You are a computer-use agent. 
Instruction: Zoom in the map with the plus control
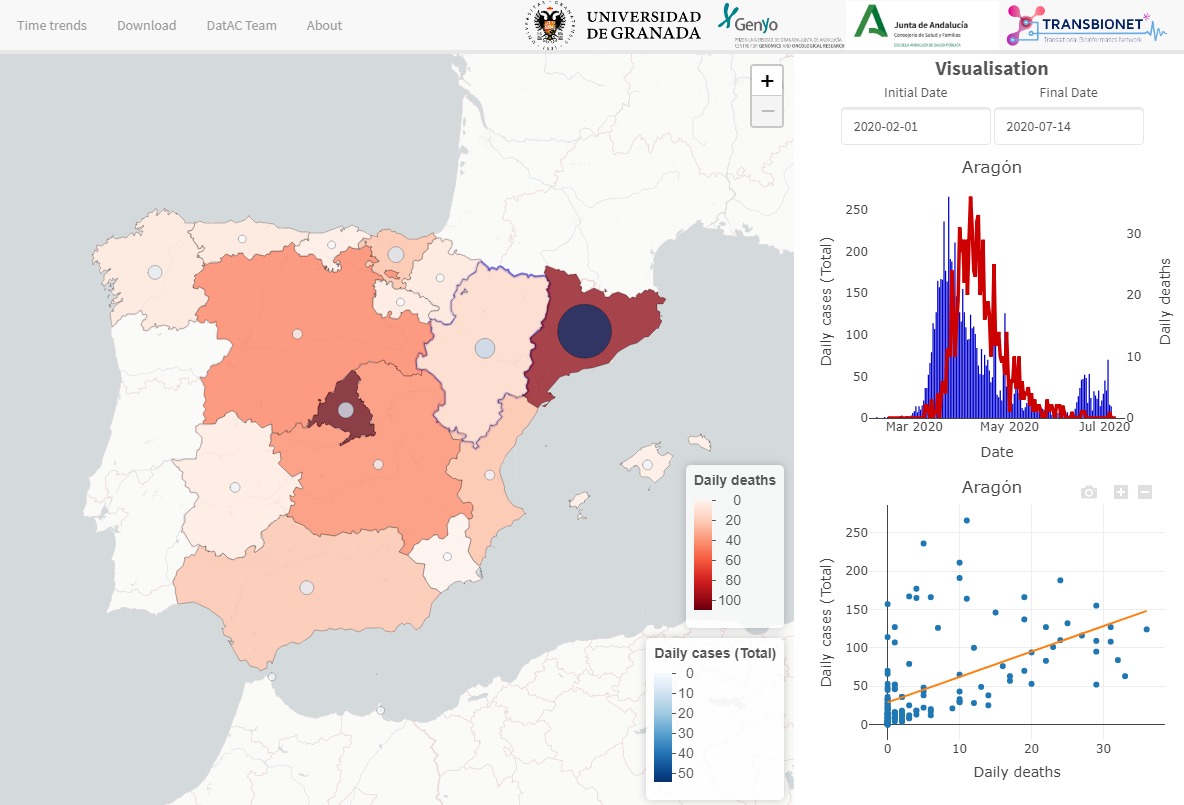point(766,80)
